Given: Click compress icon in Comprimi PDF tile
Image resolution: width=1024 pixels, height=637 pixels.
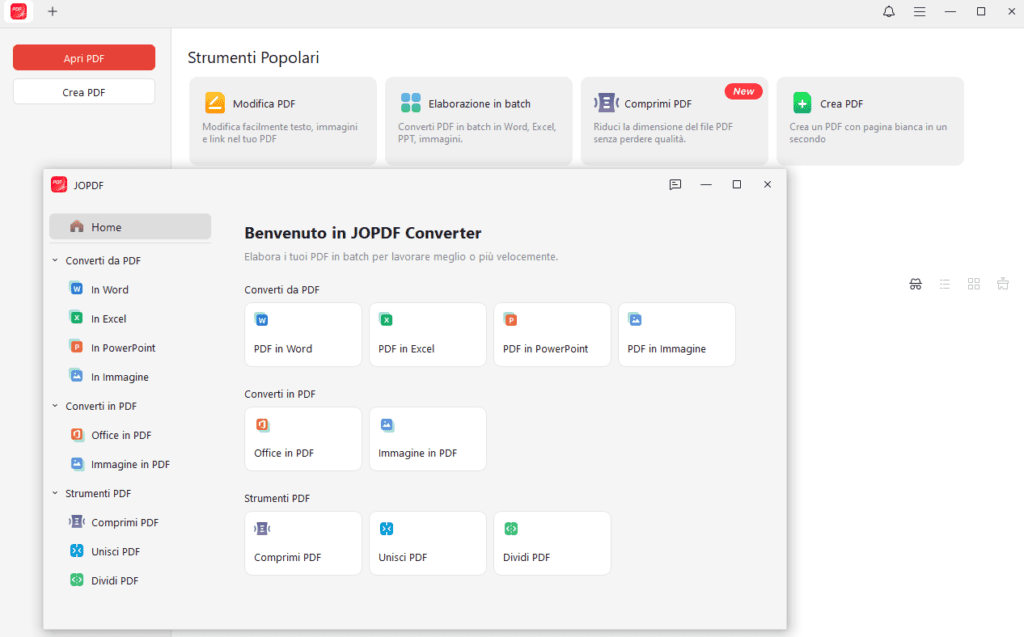Looking at the screenshot, I should tap(262, 529).
